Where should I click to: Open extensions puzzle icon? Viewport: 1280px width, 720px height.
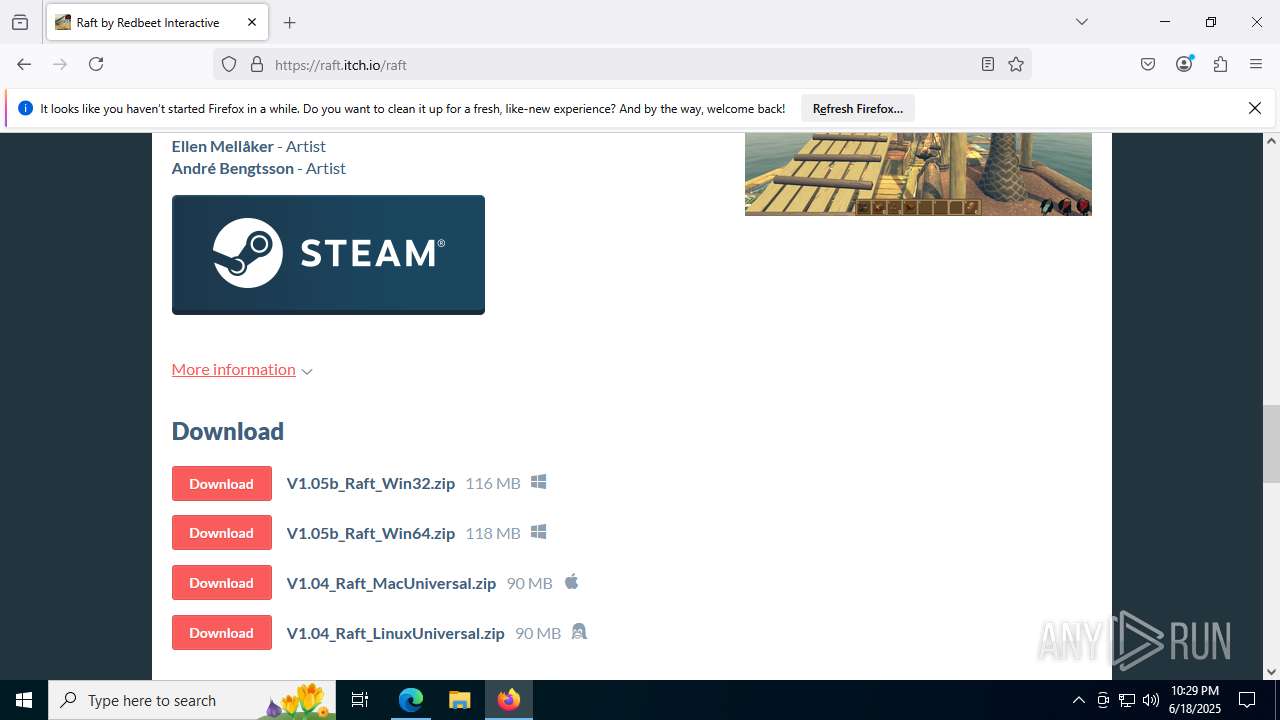pyautogui.click(x=1220, y=64)
